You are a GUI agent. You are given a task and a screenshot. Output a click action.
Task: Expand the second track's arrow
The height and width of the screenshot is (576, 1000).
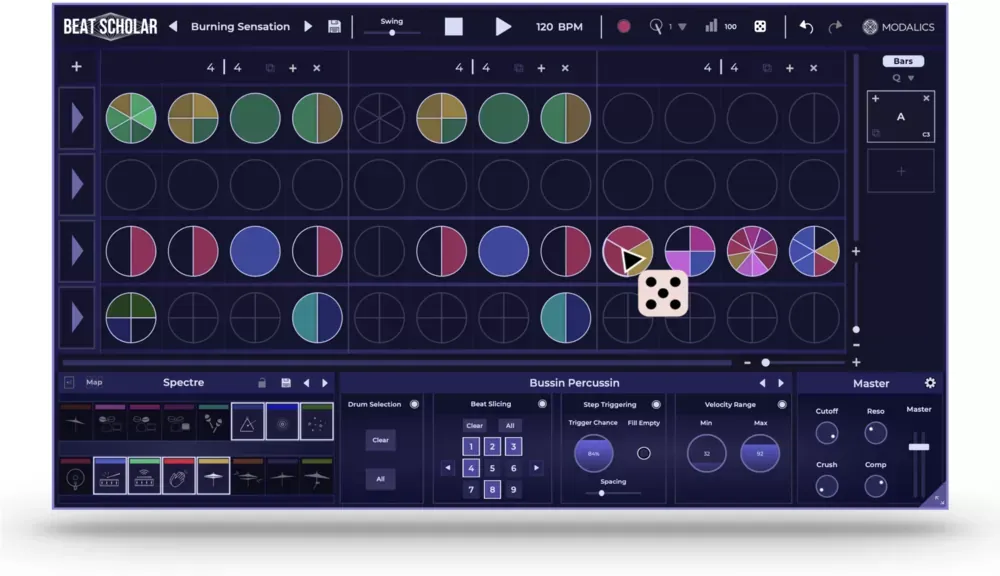click(x=77, y=185)
